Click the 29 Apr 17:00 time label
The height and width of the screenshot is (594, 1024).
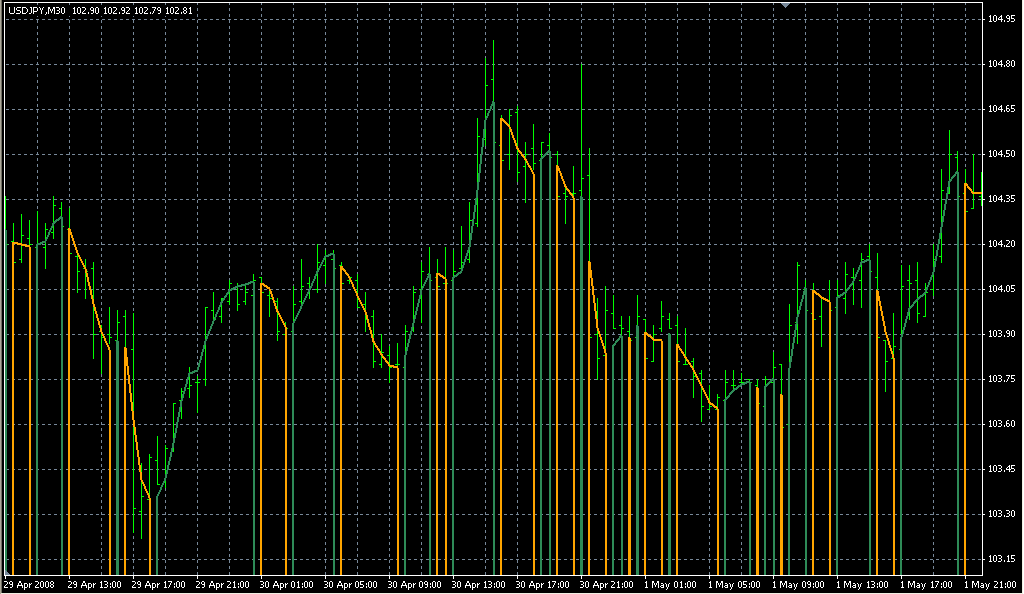(x=157, y=584)
